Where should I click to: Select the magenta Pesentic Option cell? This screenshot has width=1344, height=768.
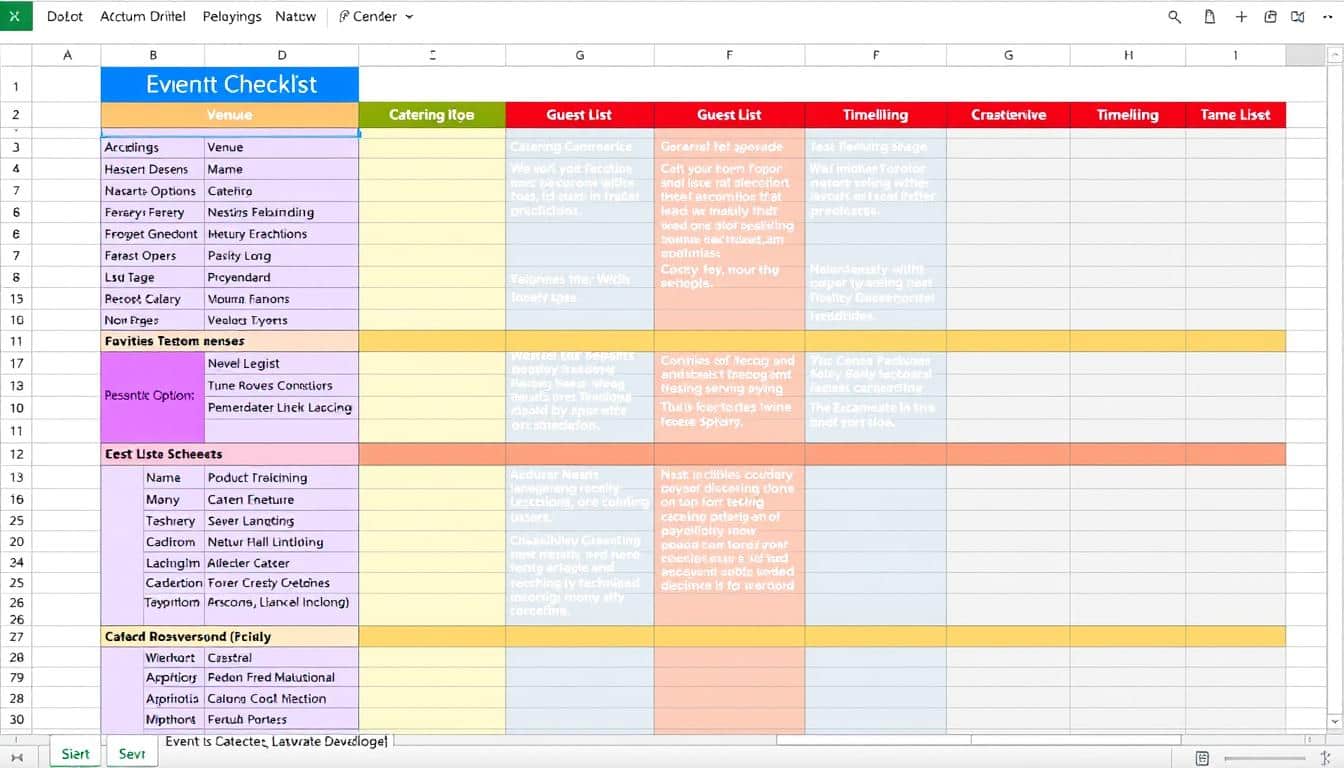tap(153, 396)
